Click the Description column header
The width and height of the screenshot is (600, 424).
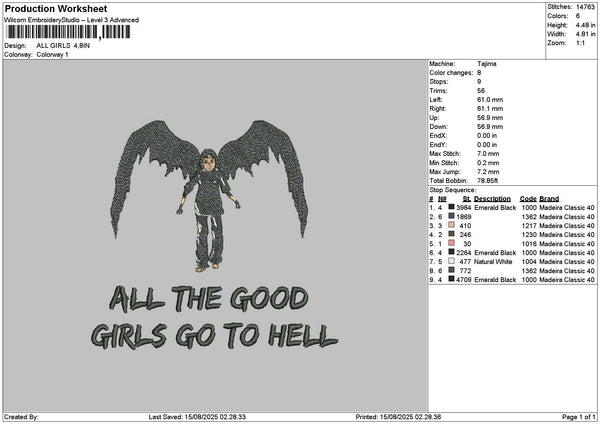coord(492,198)
